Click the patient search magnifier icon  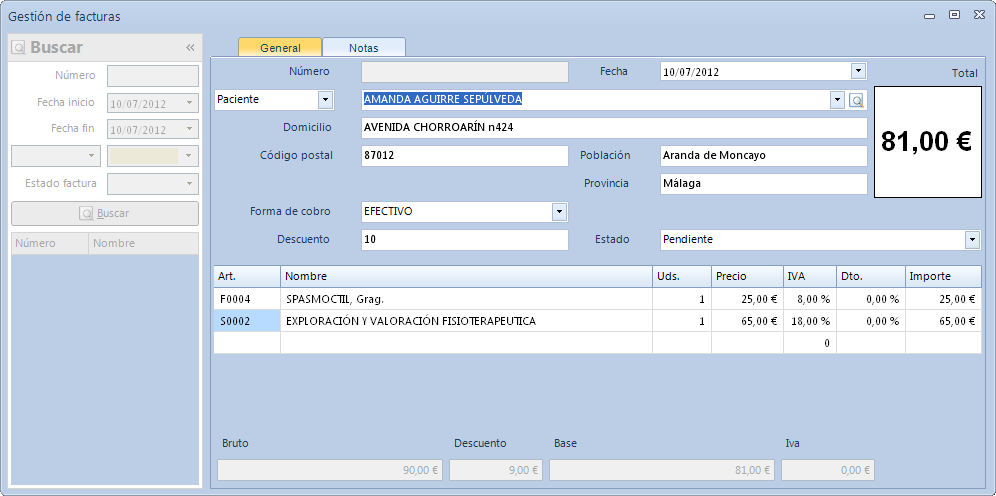click(857, 100)
